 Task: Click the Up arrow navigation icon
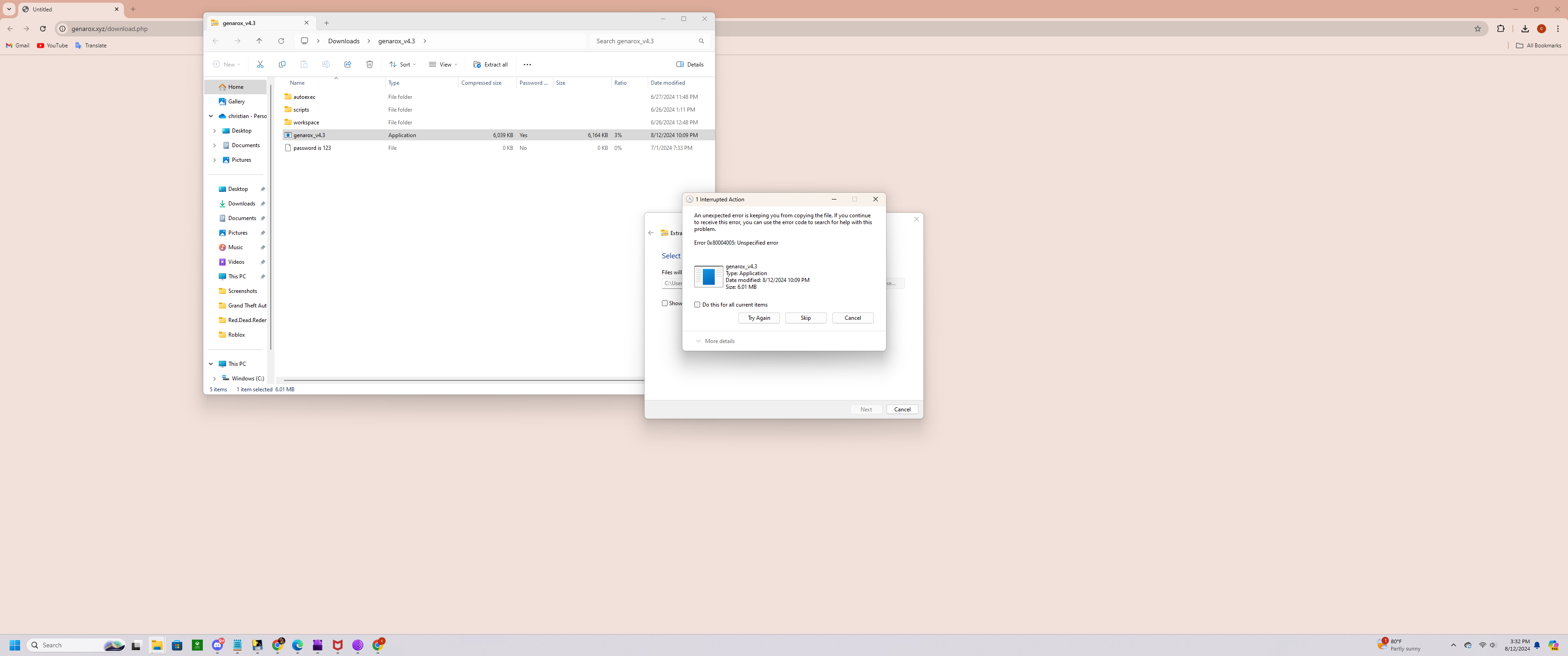259,41
